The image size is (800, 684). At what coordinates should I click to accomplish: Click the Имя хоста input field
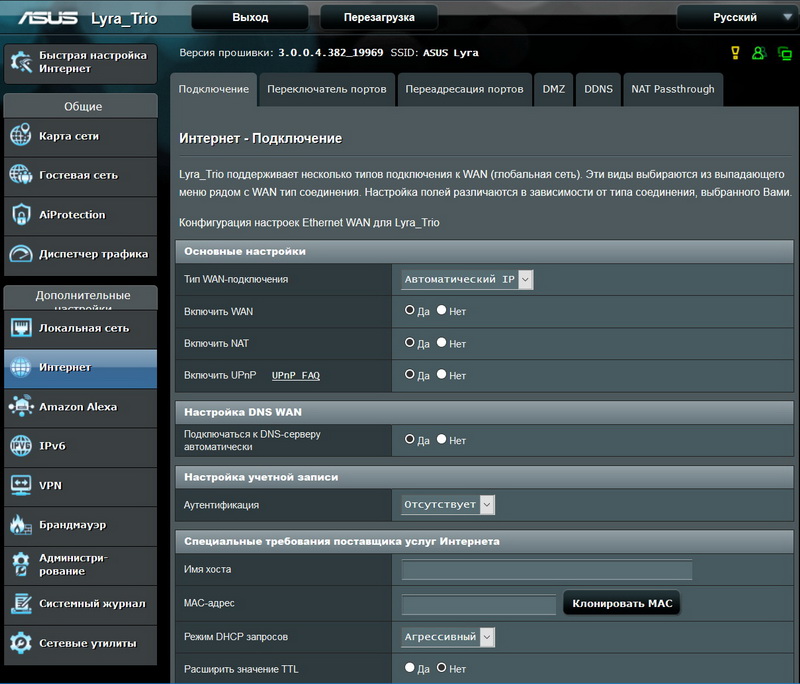click(546, 570)
